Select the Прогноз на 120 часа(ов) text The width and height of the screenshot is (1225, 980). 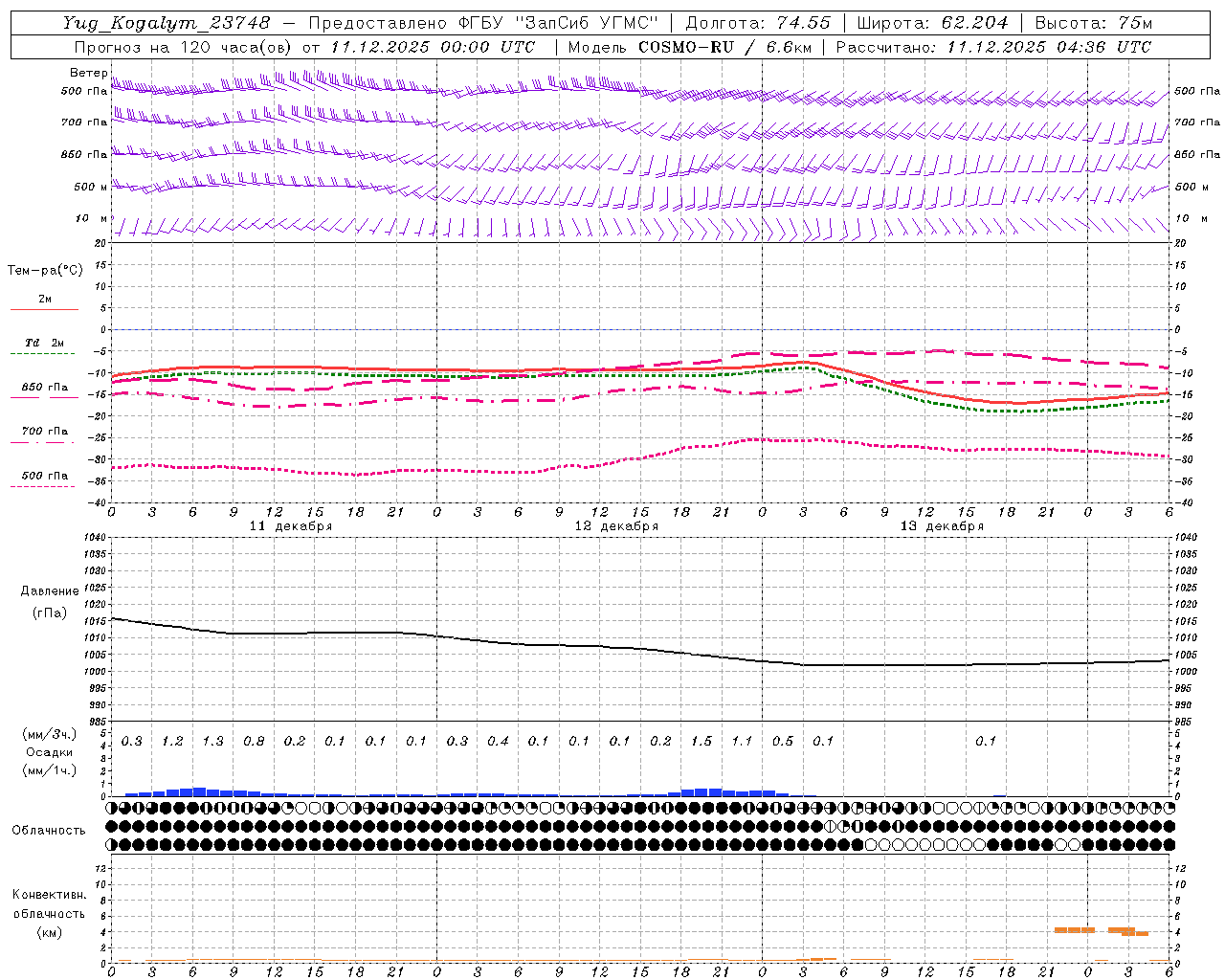184,47
